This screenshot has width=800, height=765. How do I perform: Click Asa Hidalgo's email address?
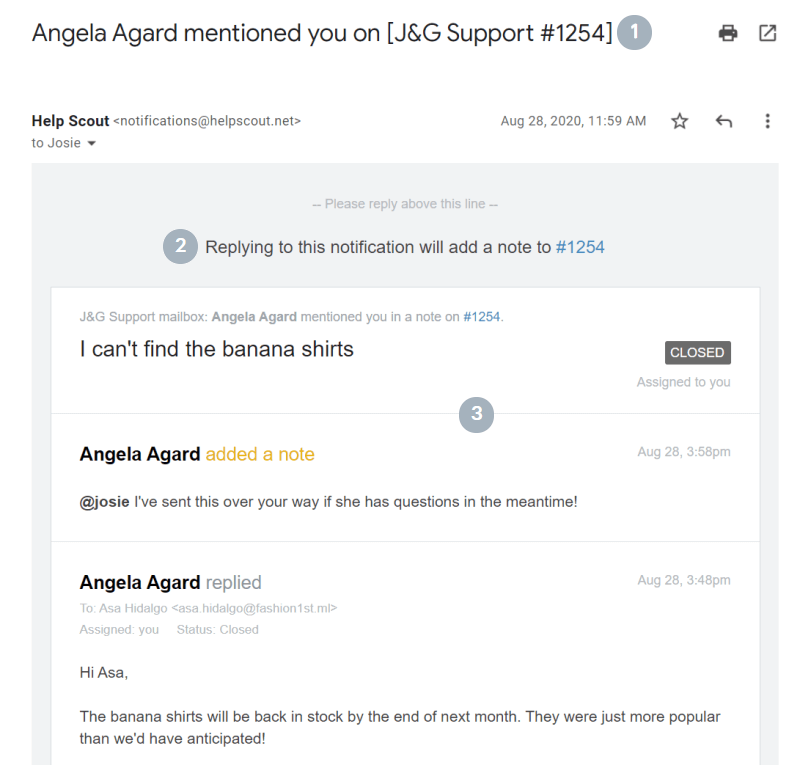coord(254,608)
